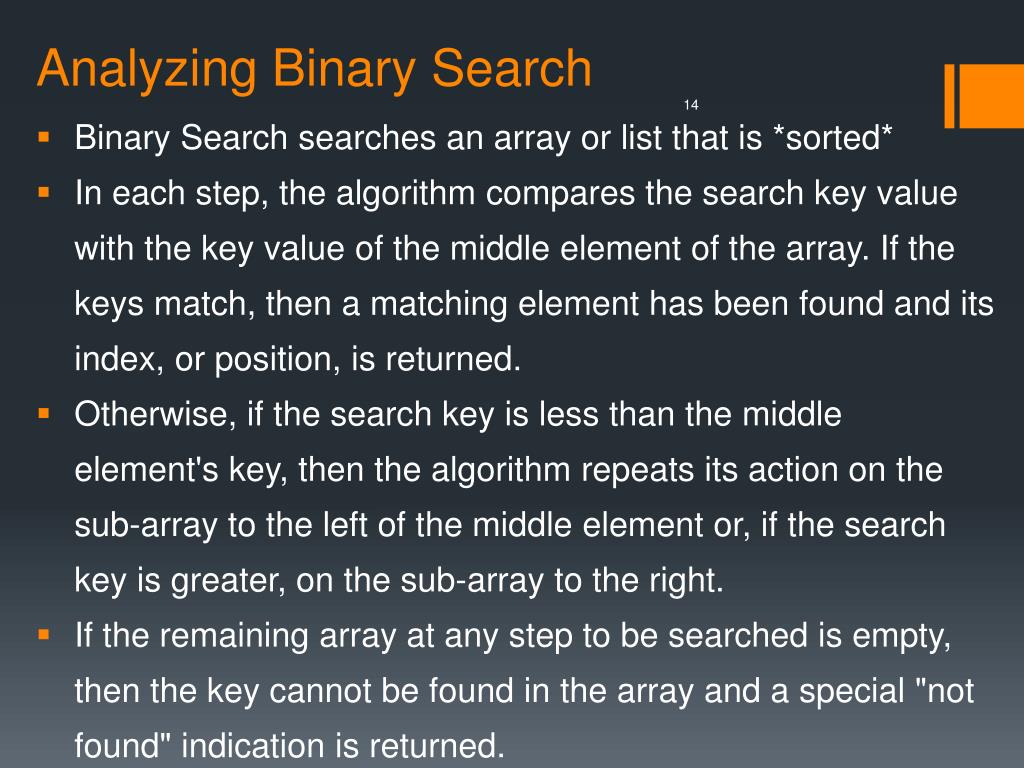Click the line starting "keys match, then"
Viewport: 1024px width, 768px height.
(534, 304)
